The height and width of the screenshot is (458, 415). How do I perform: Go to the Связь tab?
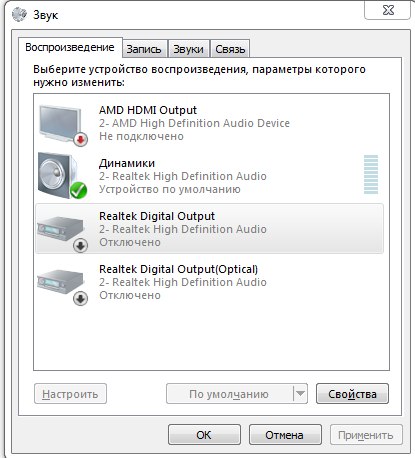pos(230,49)
